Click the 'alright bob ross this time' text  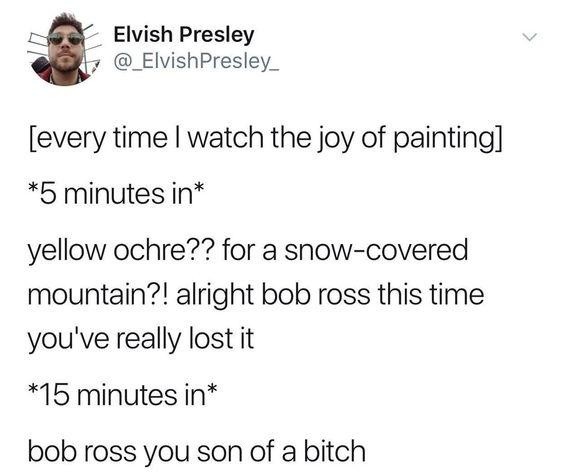(x=330, y=294)
